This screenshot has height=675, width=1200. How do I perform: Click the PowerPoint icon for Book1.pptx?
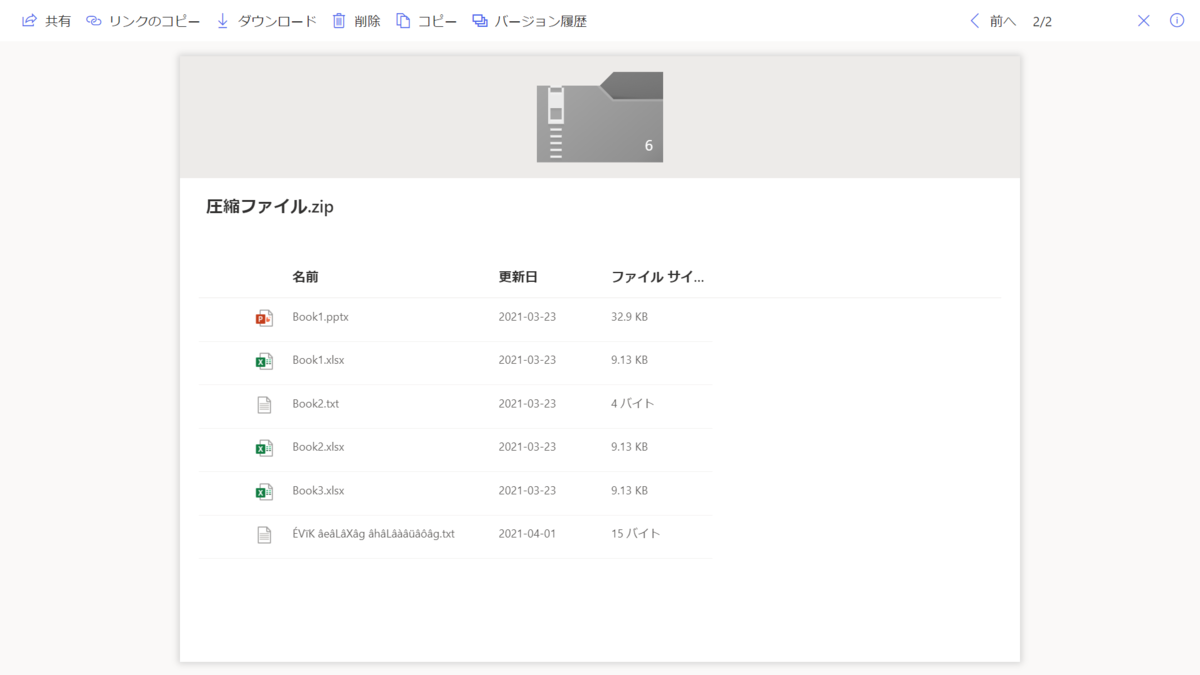tap(264, 318)
